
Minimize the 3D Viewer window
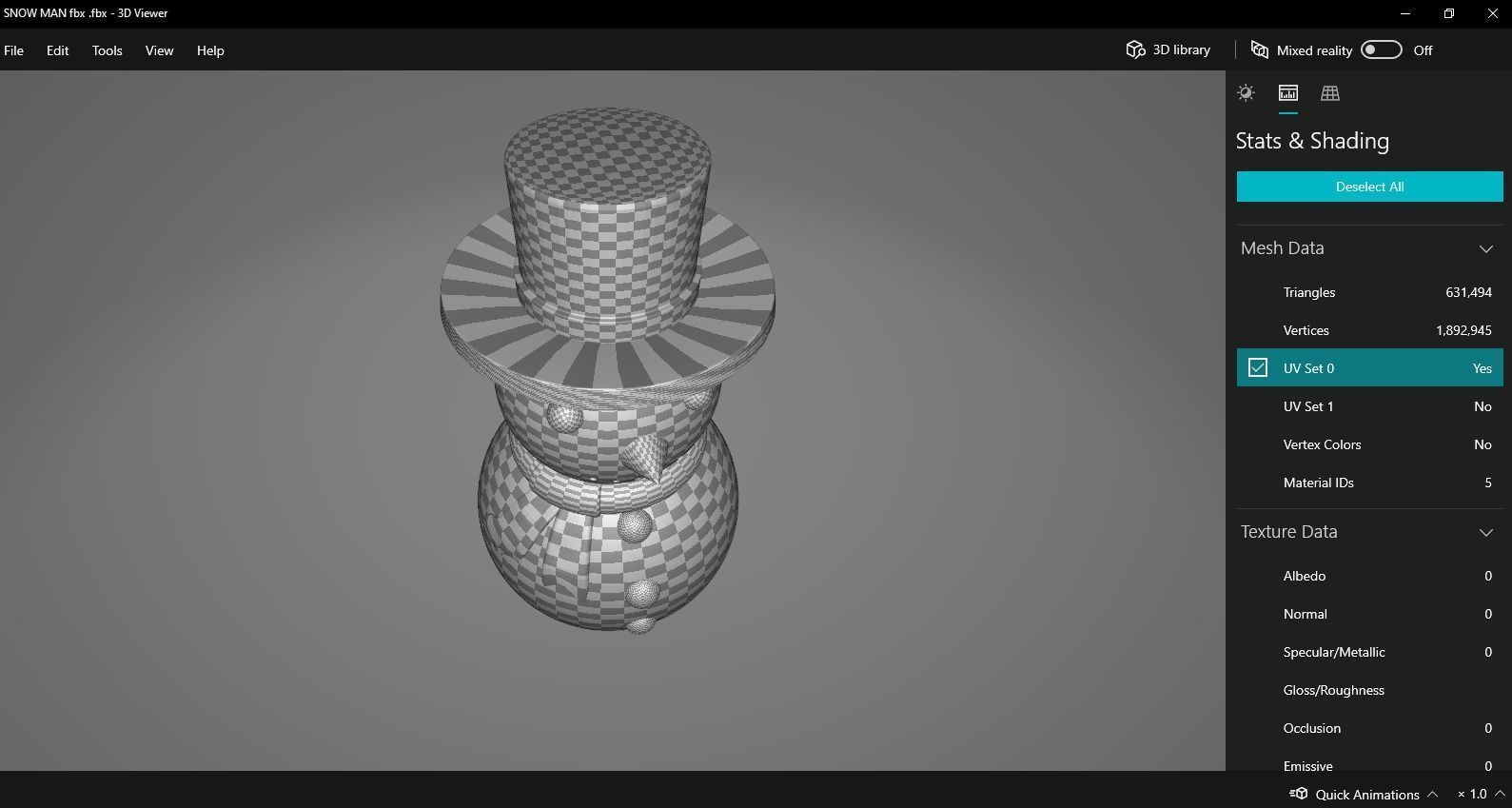[1406, 13]
